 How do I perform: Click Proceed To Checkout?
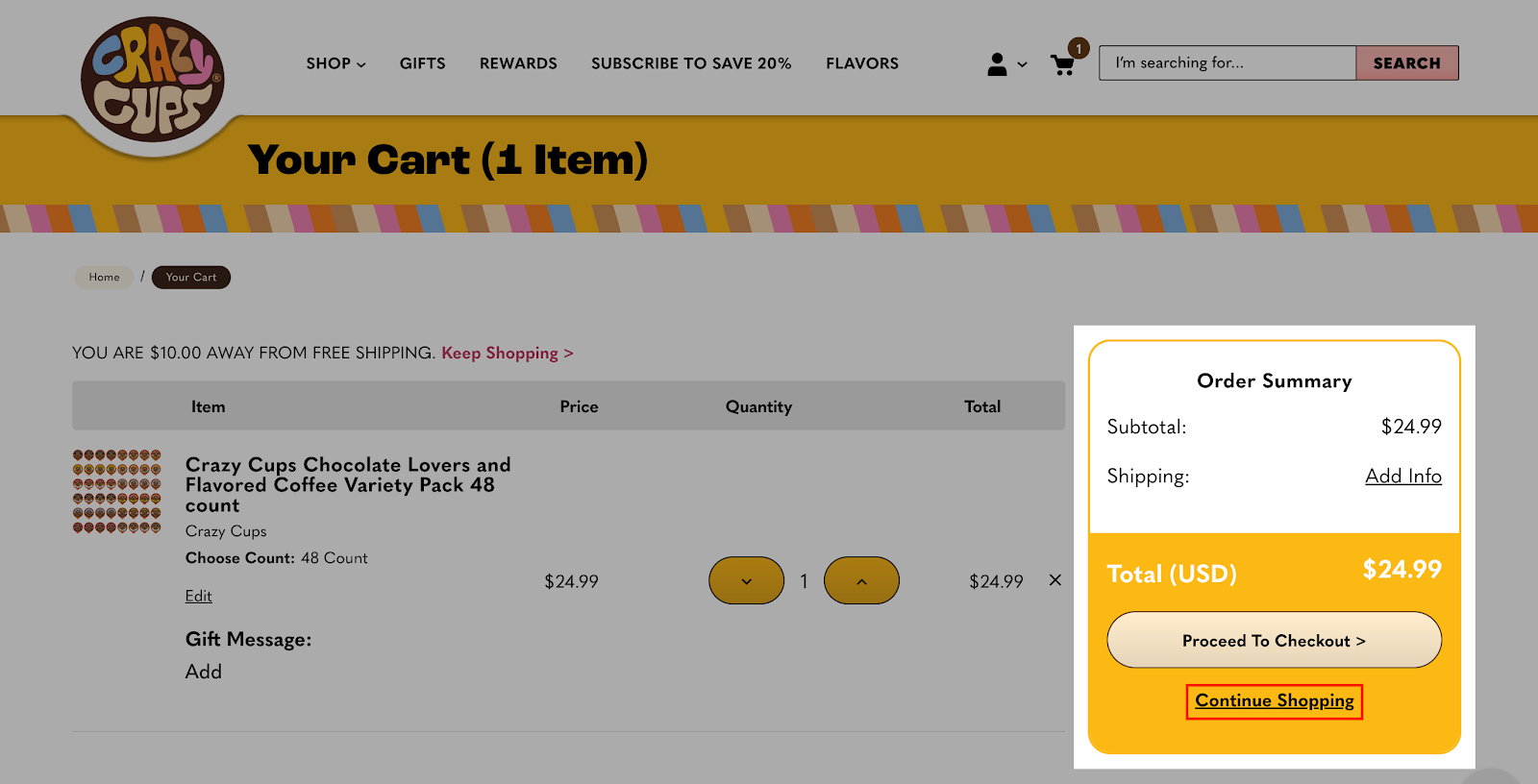1273,640
